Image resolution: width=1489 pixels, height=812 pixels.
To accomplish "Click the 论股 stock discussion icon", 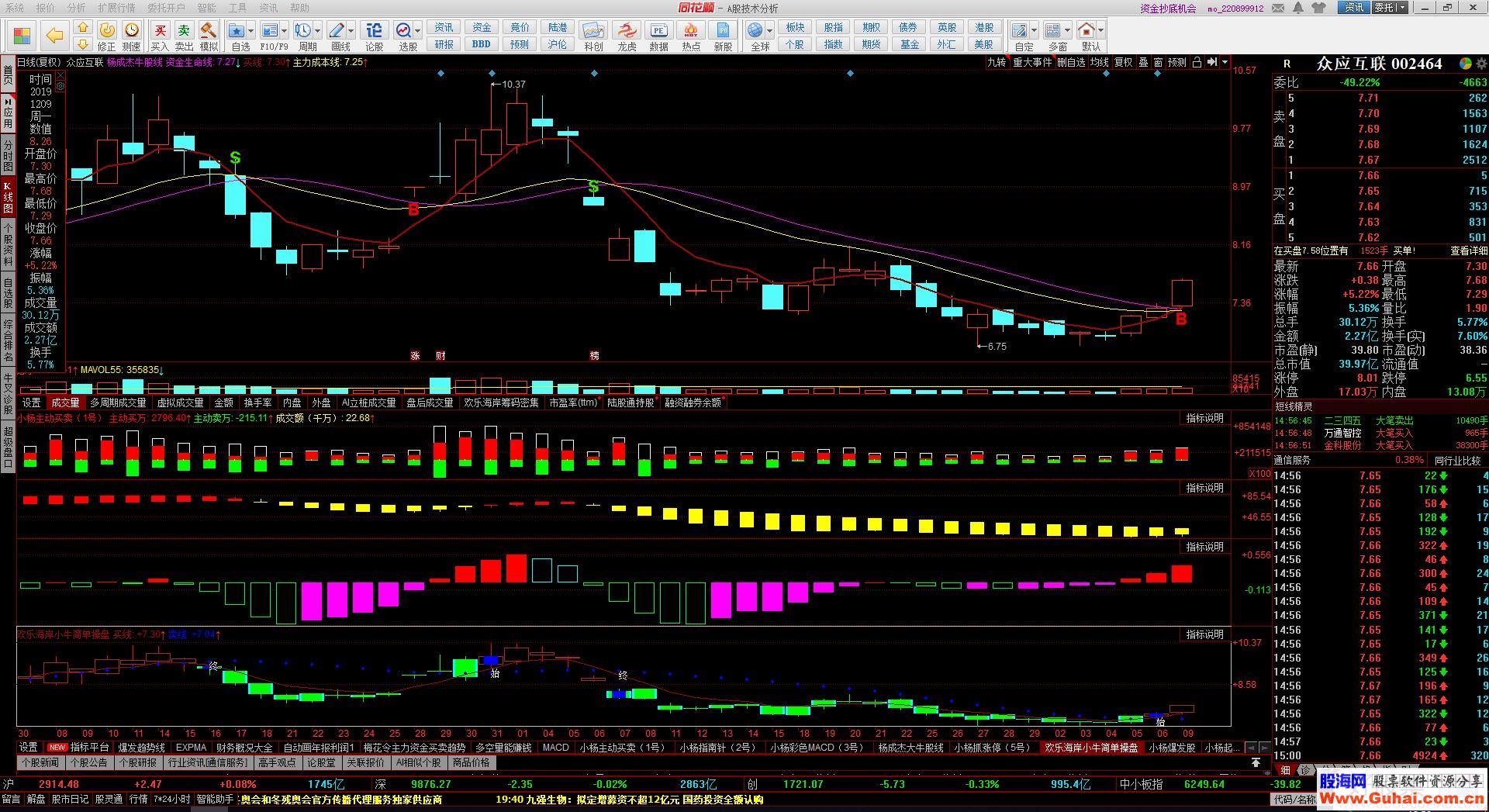I will (x=374, y=36).
